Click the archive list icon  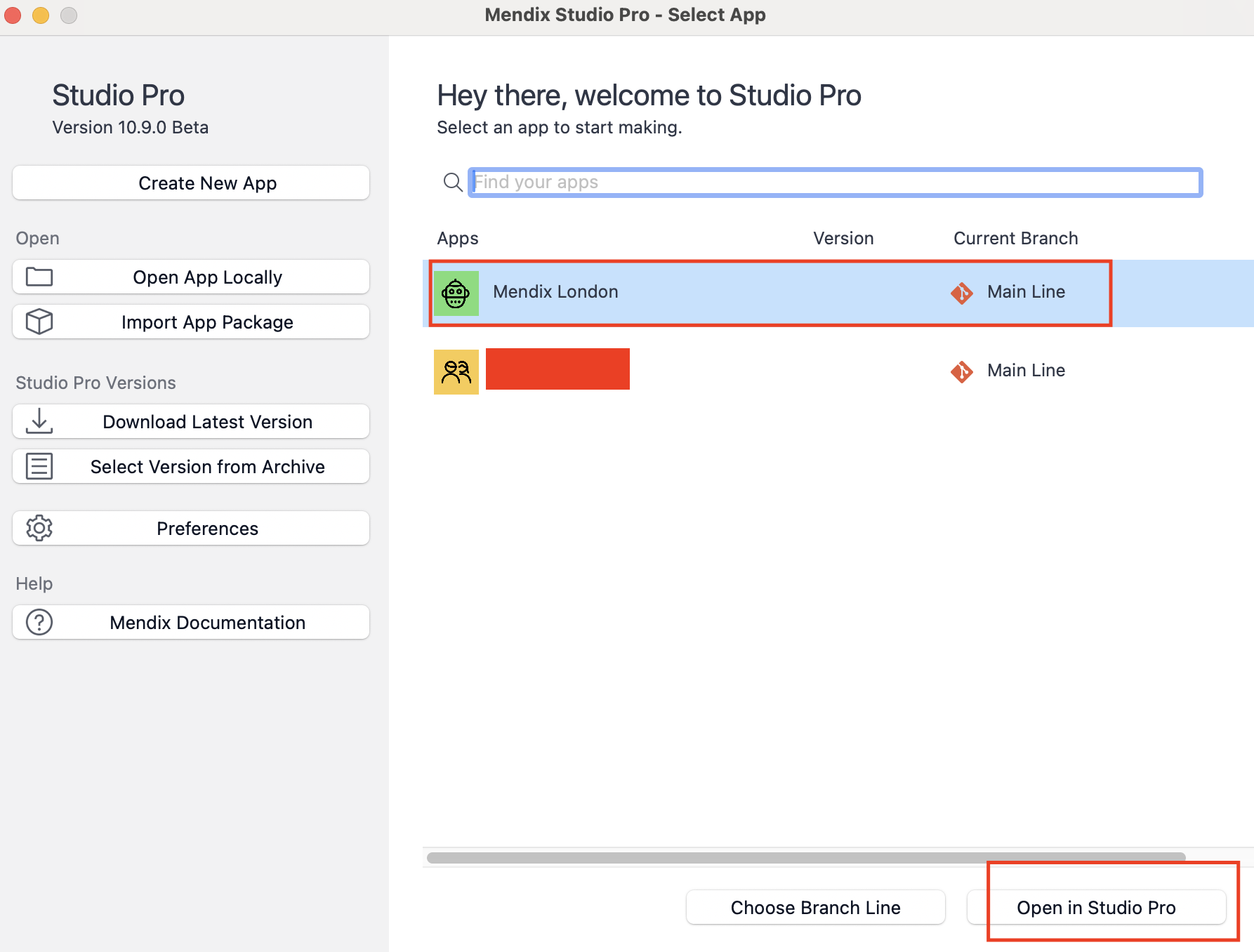point(39,466)
